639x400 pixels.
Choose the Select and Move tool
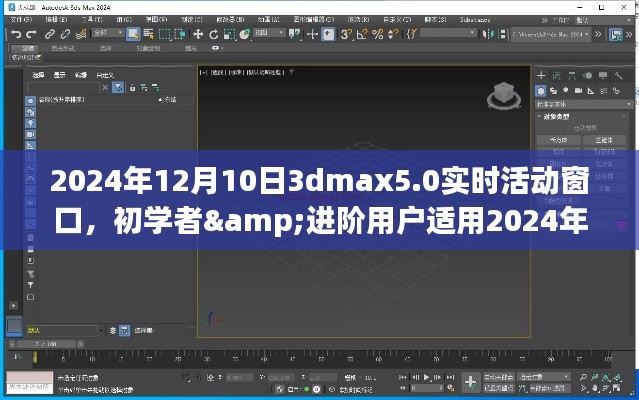199,34
